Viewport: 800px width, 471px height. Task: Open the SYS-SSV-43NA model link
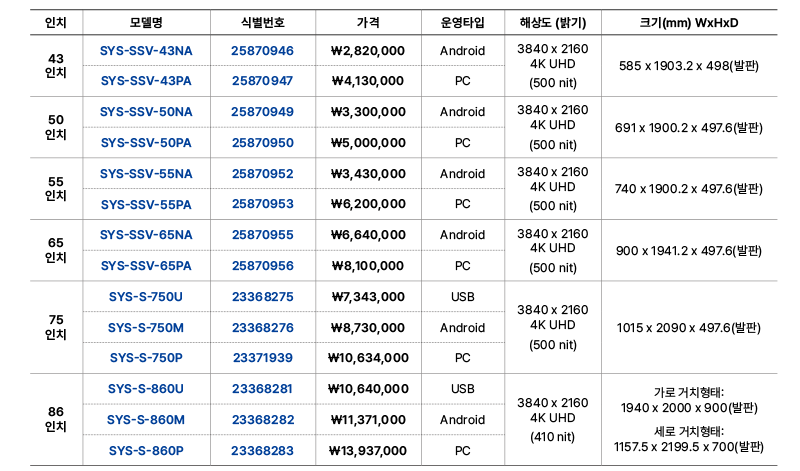(x=146, y=50)
